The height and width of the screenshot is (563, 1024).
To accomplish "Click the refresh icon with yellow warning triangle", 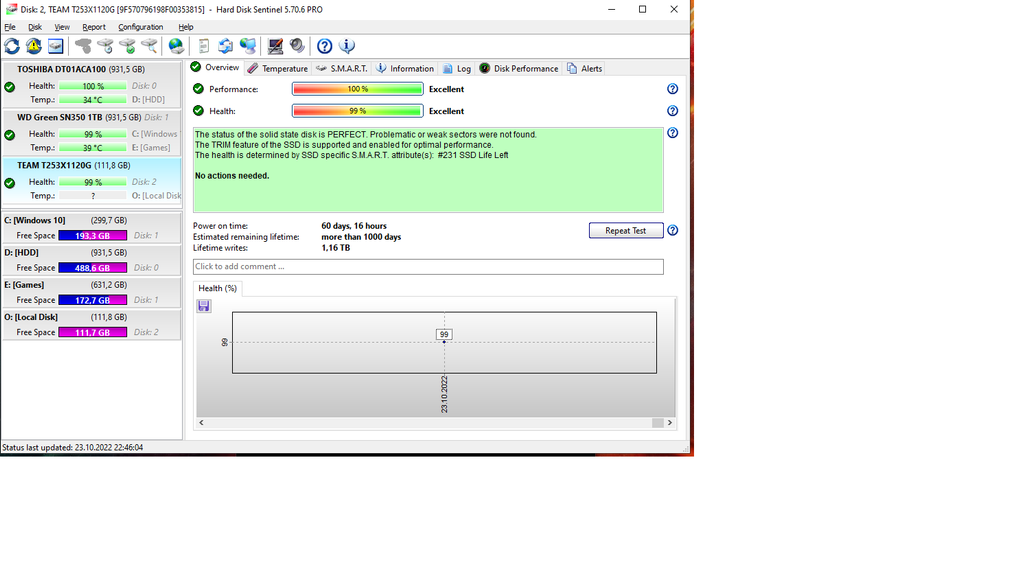I will click(x=33, y=46).
